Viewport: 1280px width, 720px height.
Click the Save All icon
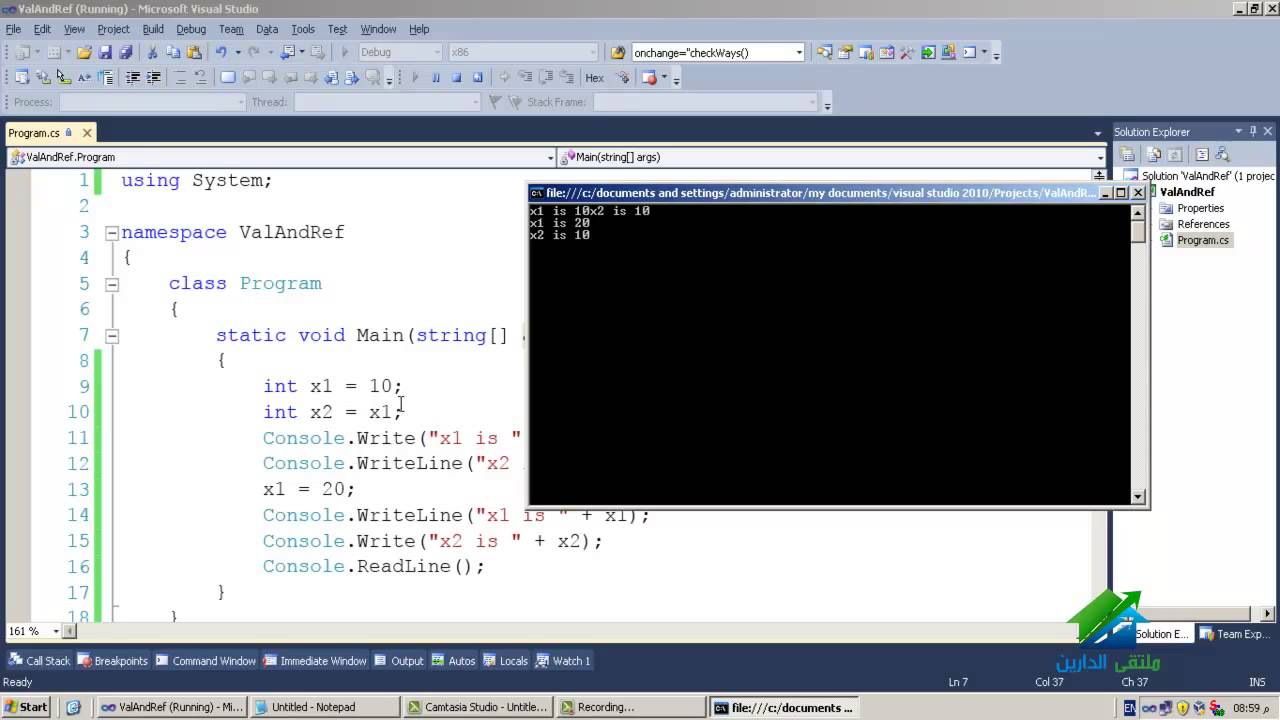pos(125,52)
